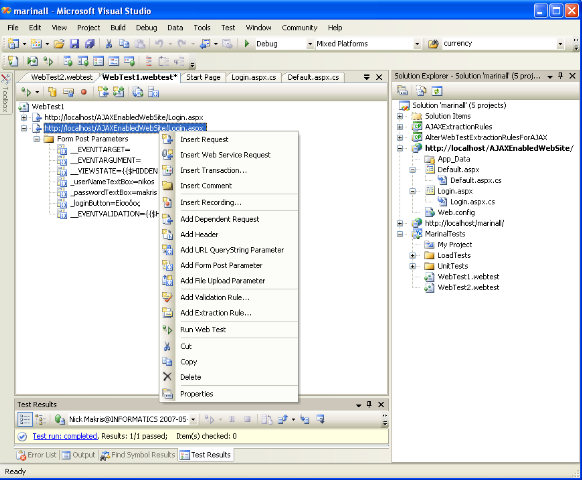
Task: Switch to the Error List tab
Action: click(37, 455)
